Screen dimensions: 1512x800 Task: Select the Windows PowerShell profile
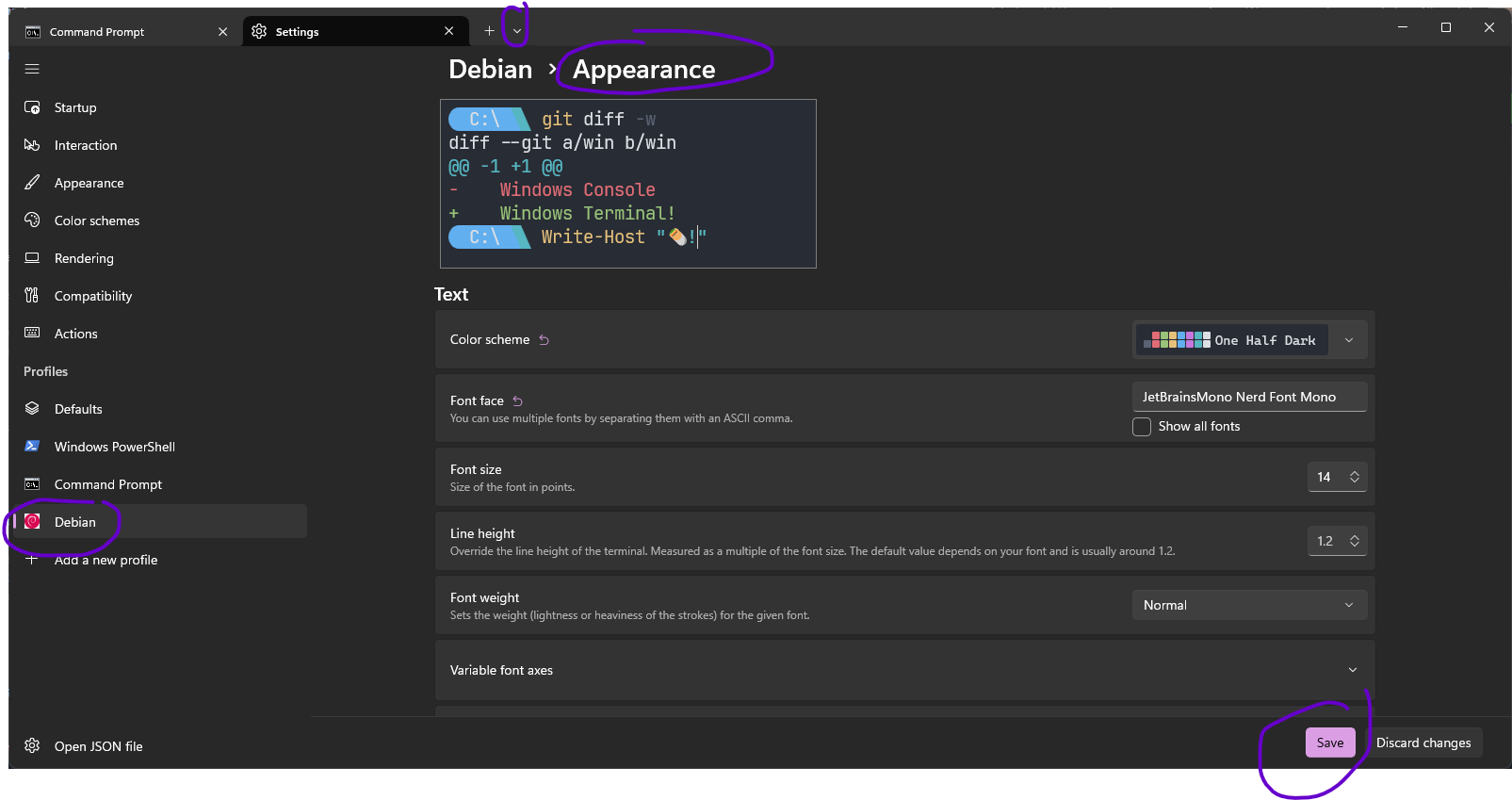(x=160, y=447)
